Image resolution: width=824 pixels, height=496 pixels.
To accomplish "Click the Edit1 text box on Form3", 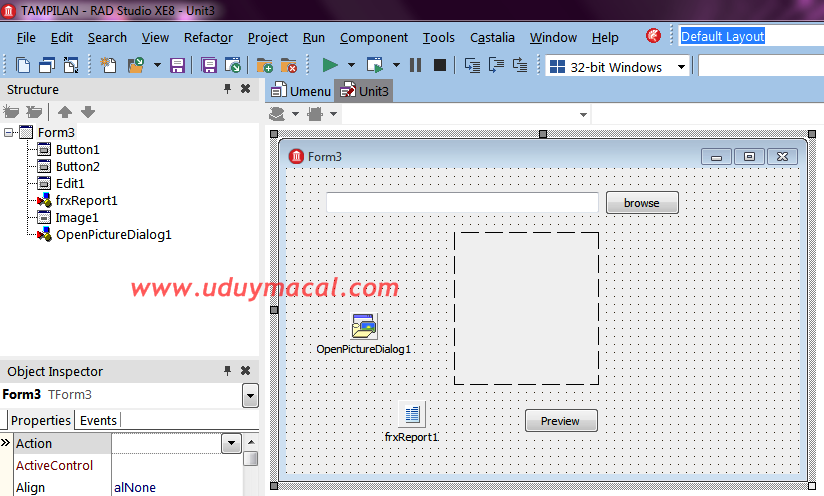I will (x=462, y=203).
